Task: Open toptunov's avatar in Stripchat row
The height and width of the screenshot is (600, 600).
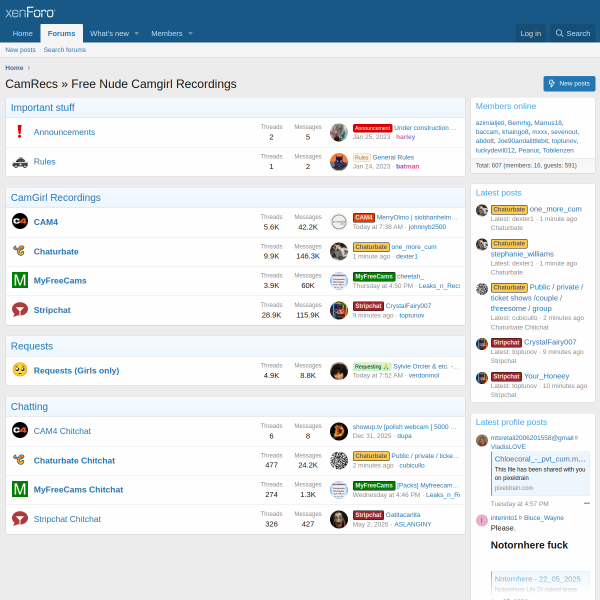Action: coord(339,310)
